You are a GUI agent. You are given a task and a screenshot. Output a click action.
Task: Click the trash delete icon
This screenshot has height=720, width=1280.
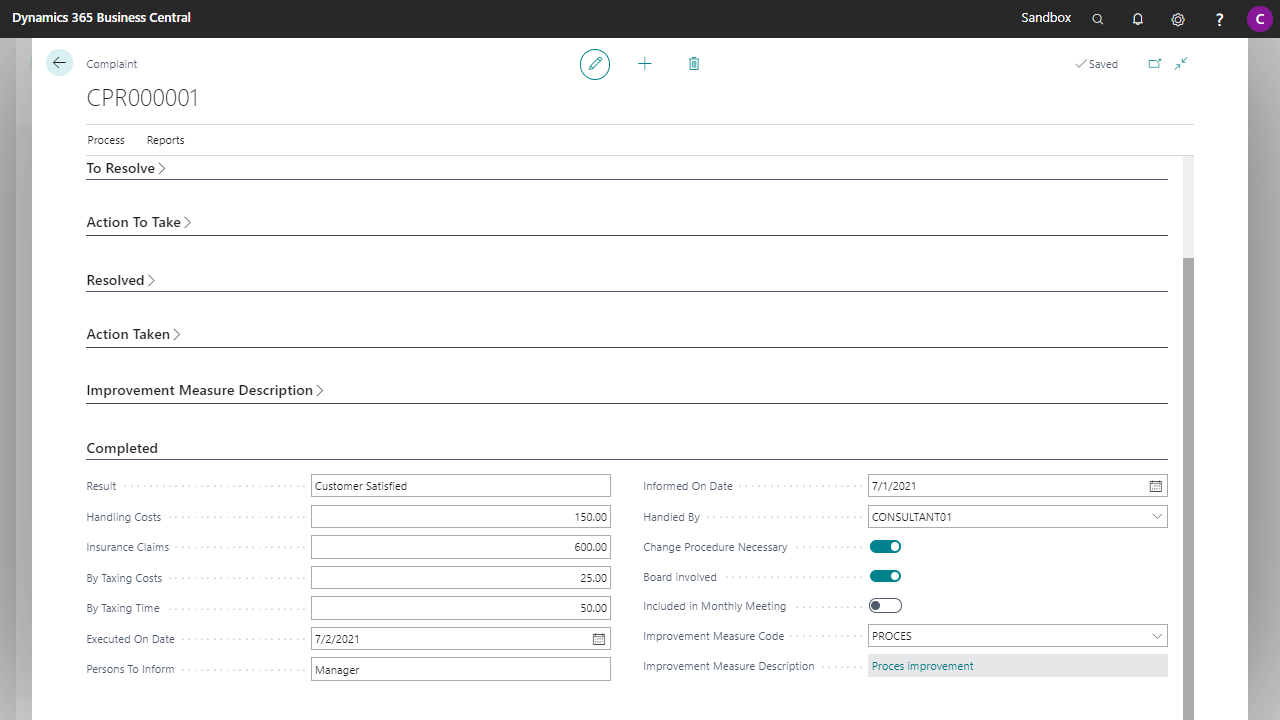(x=694, y=64)
